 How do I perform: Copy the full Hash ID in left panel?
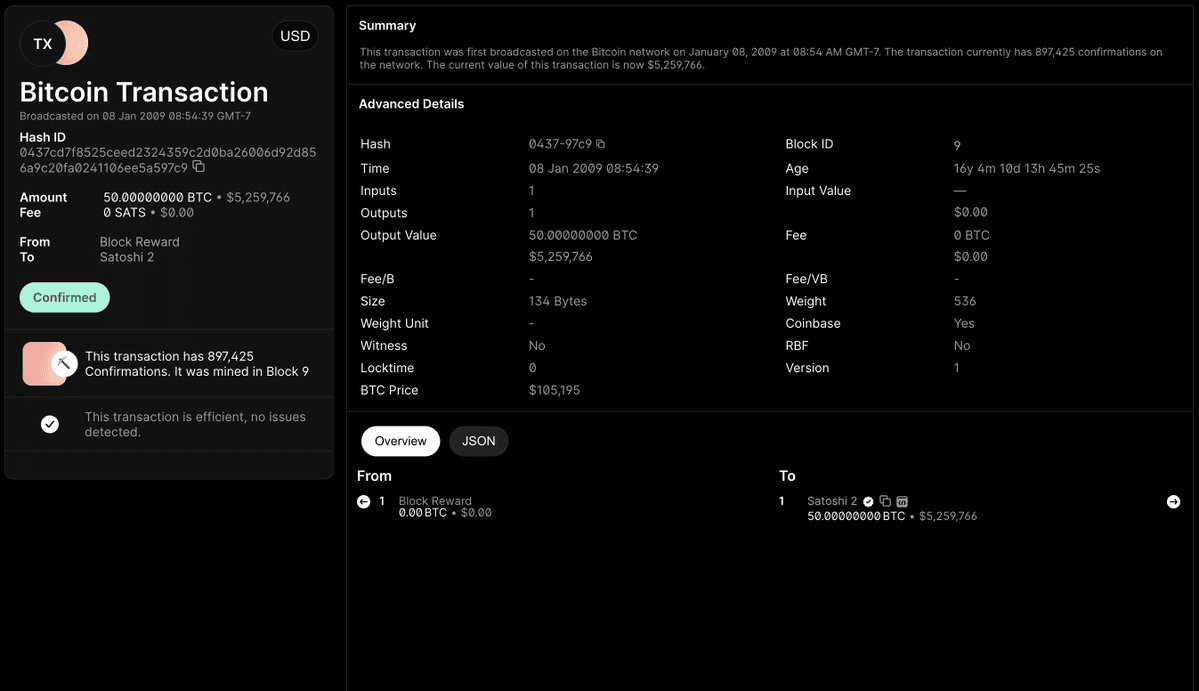tap(198, 167)
